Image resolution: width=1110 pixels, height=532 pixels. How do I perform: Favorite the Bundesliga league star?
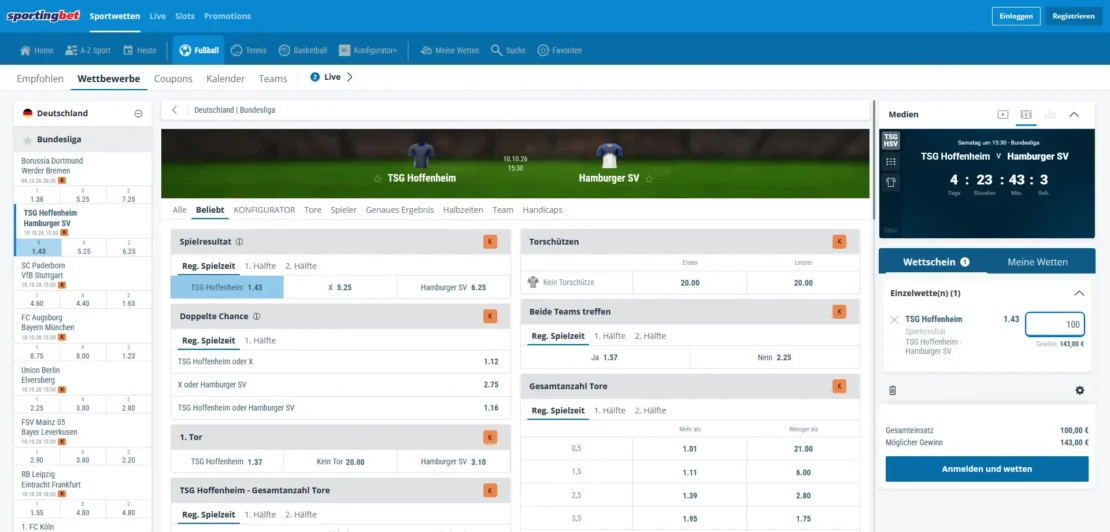pyautogui.click(x=28, y=140)
